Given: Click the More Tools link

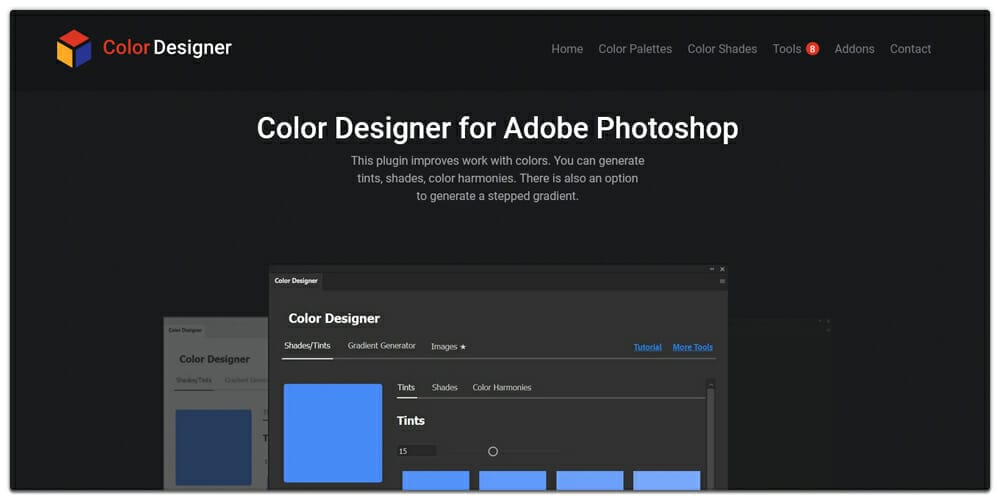Looking at the screenshot, I should tap(693, 348).
